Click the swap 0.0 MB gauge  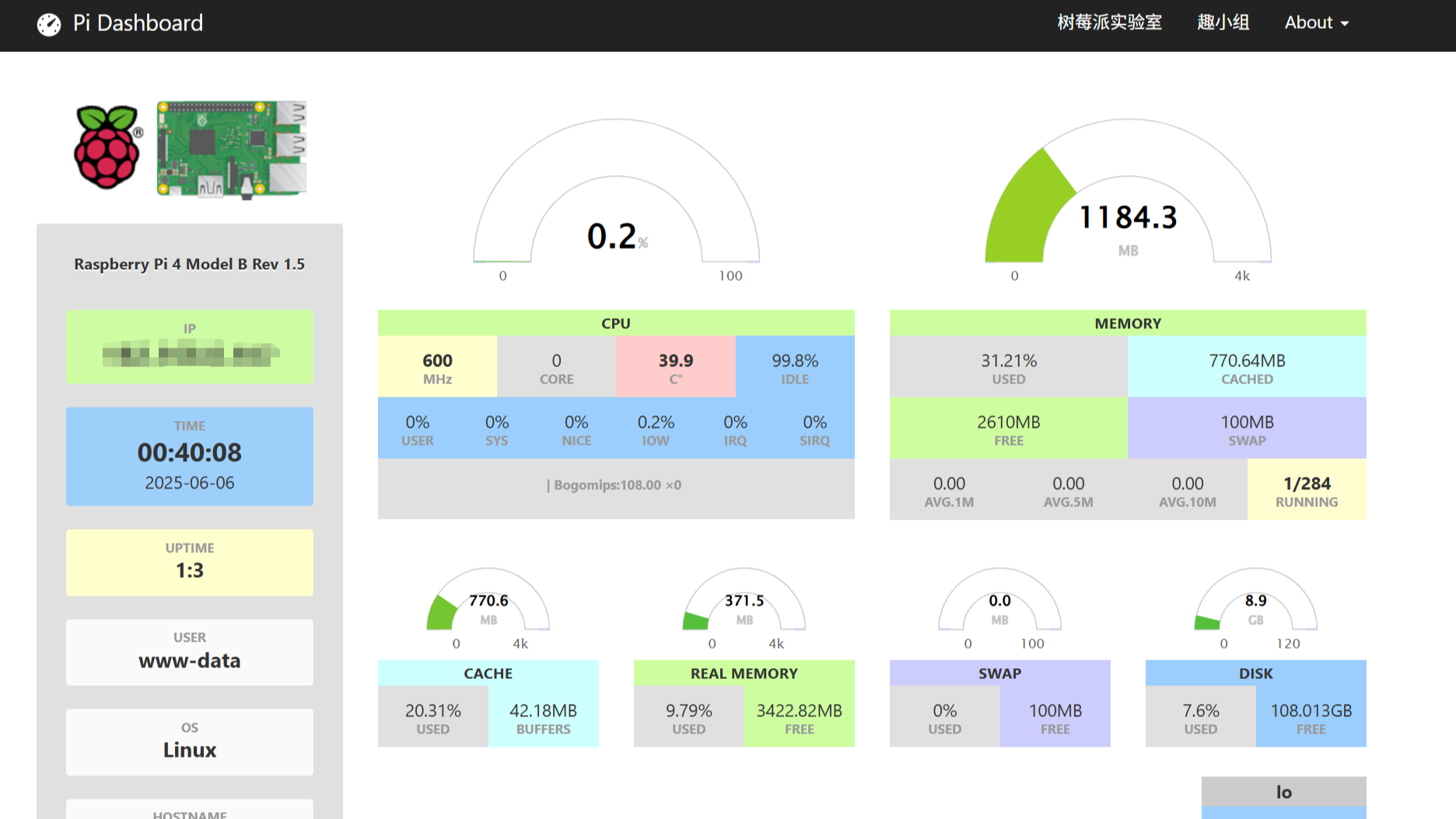[x=1000, y=608]
